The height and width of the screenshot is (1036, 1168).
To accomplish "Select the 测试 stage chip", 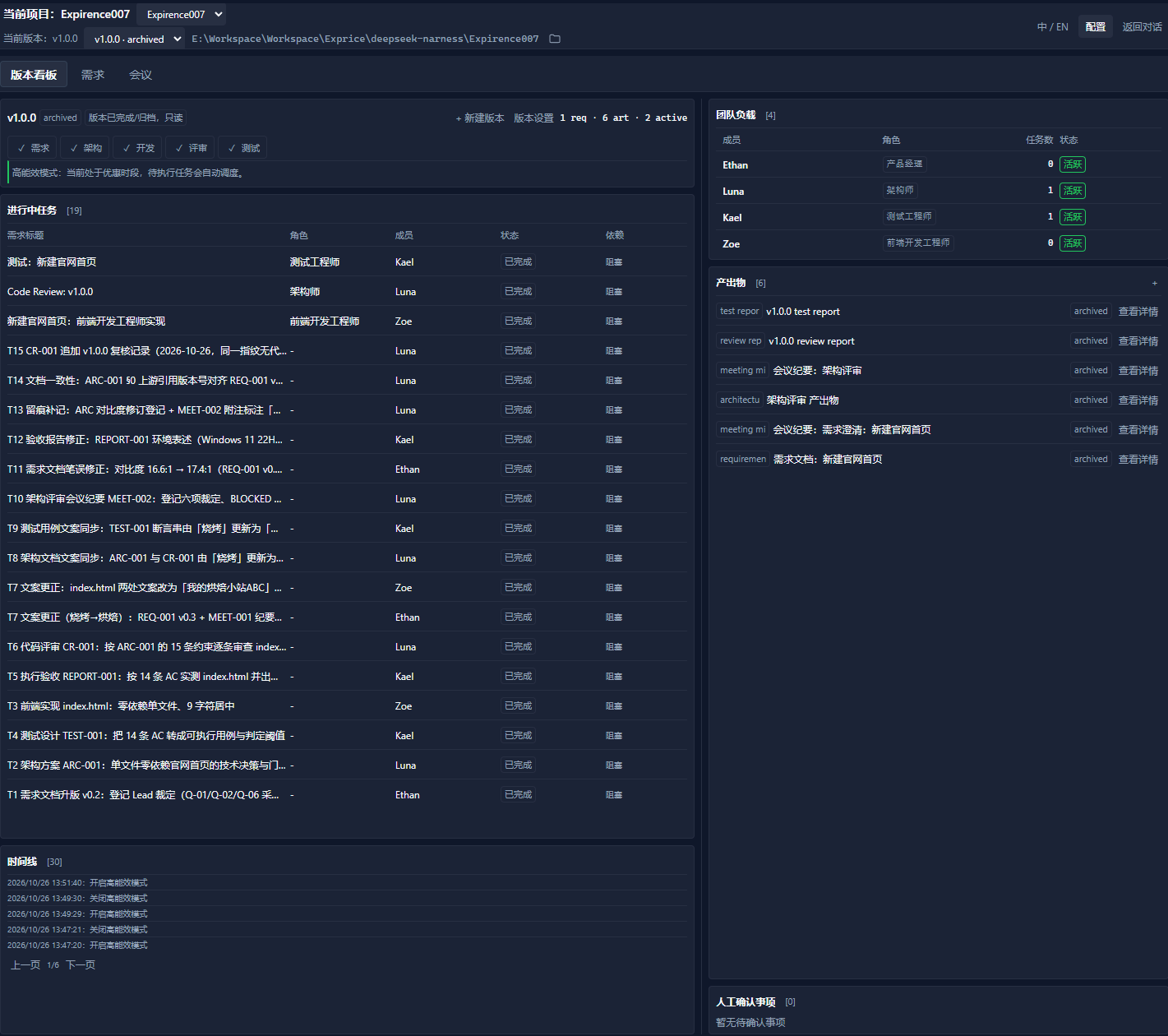I will coord(244,148).
